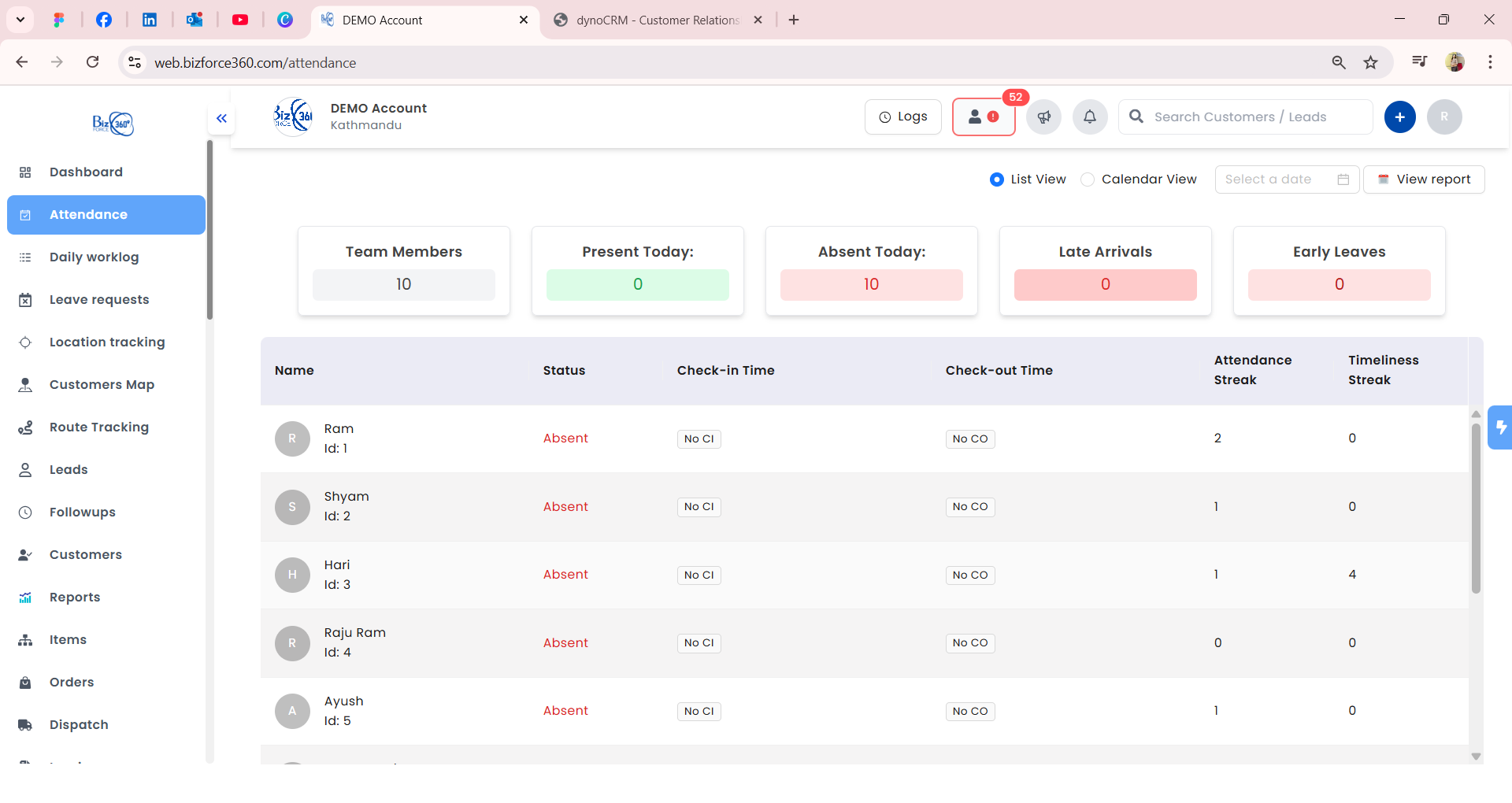The image size is (1512, 803).
Task: Go to the Reports menu item
Action: 75,597
